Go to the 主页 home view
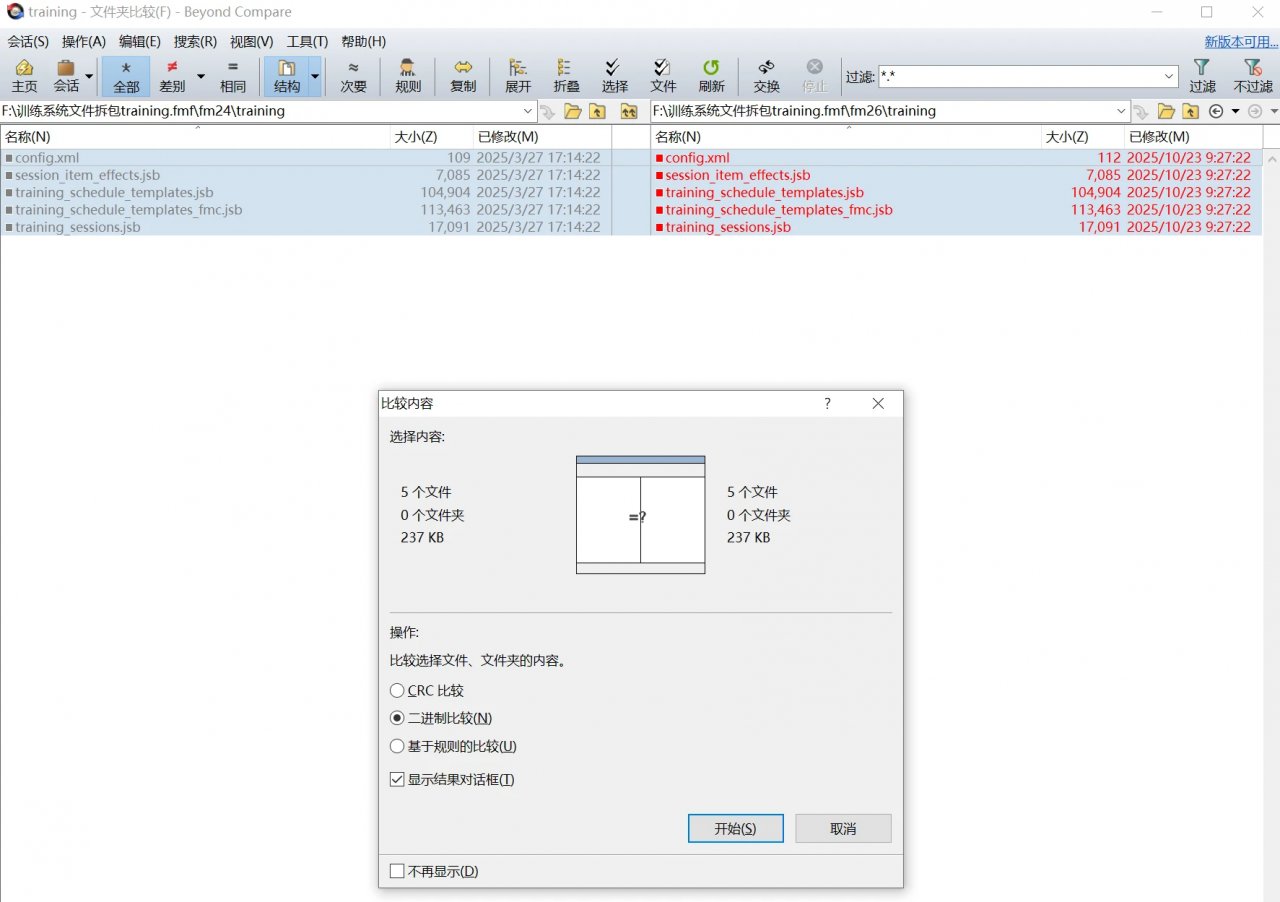Image resolution: width=1280 pixels, height=902 pixels. (24, 76)
